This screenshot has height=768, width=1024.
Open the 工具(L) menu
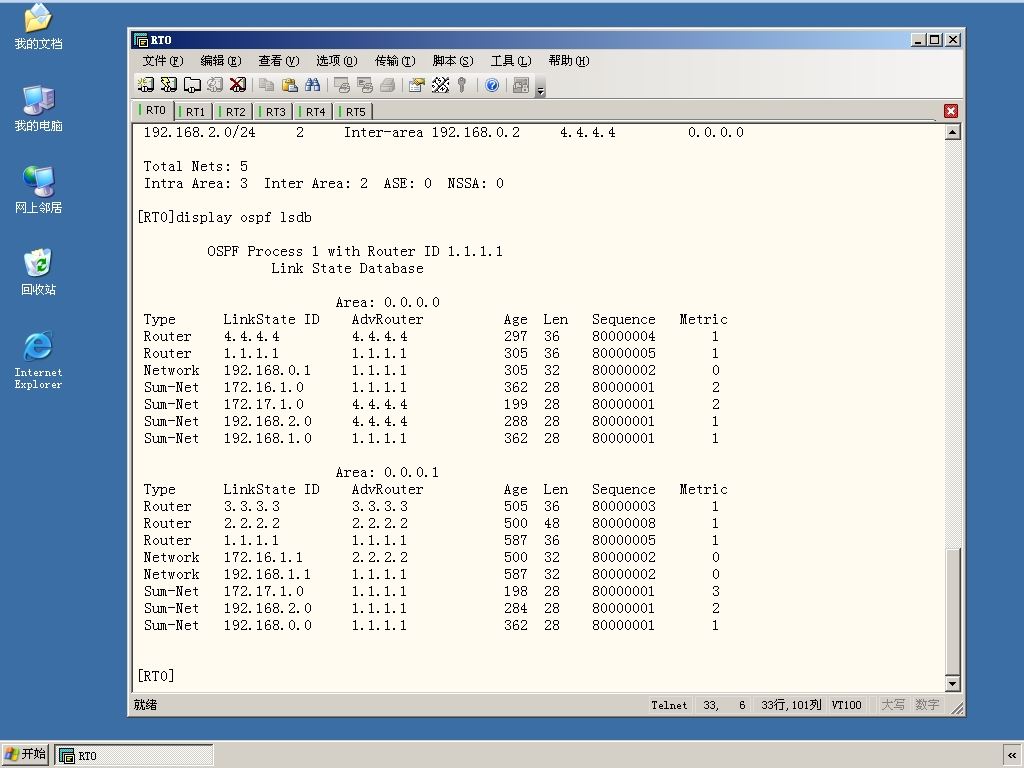pyautogui.click(x=511, y=61)
